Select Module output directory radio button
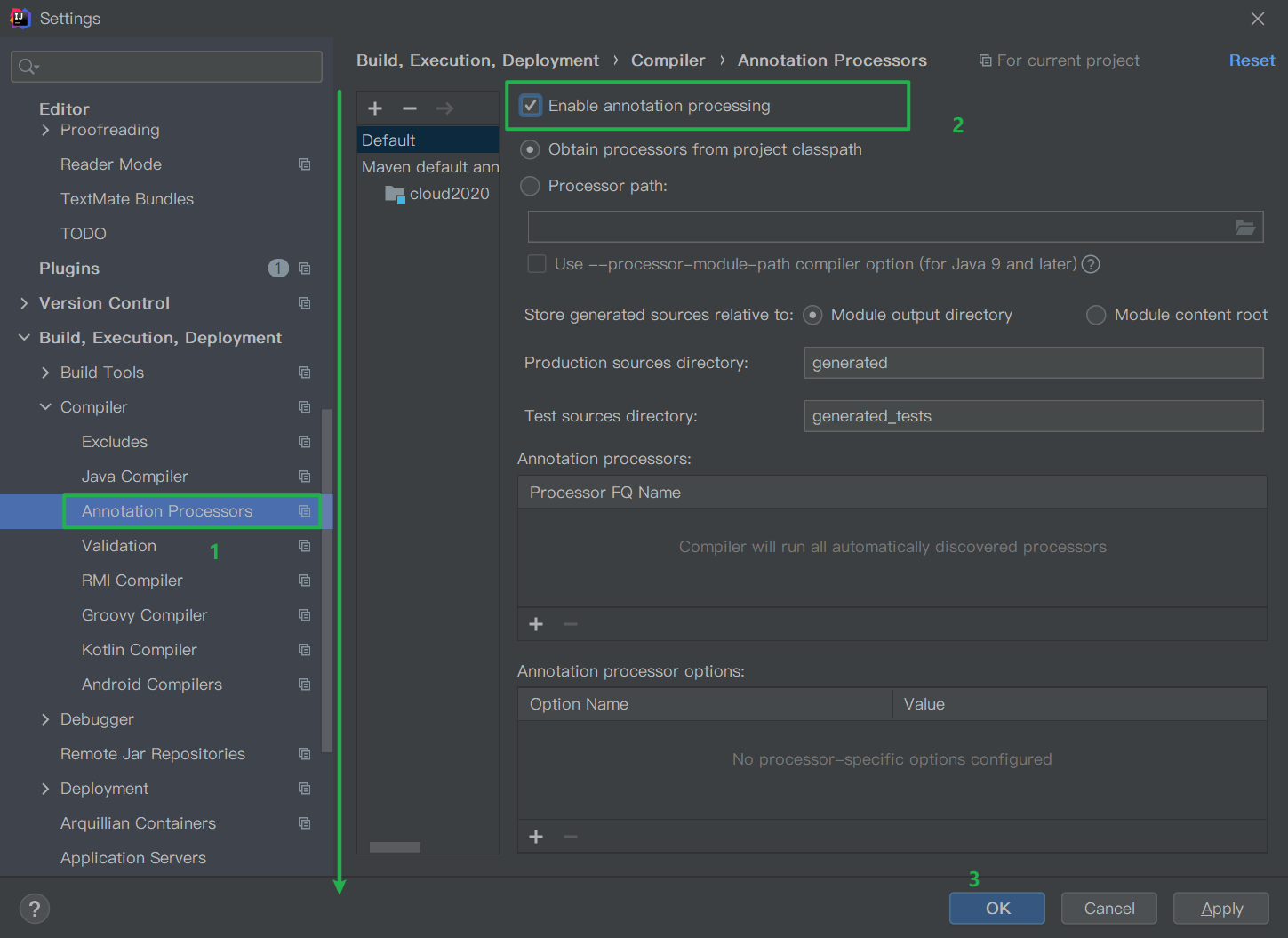The height and width of the screenshot is (938, 1288). tap(812, 315)
